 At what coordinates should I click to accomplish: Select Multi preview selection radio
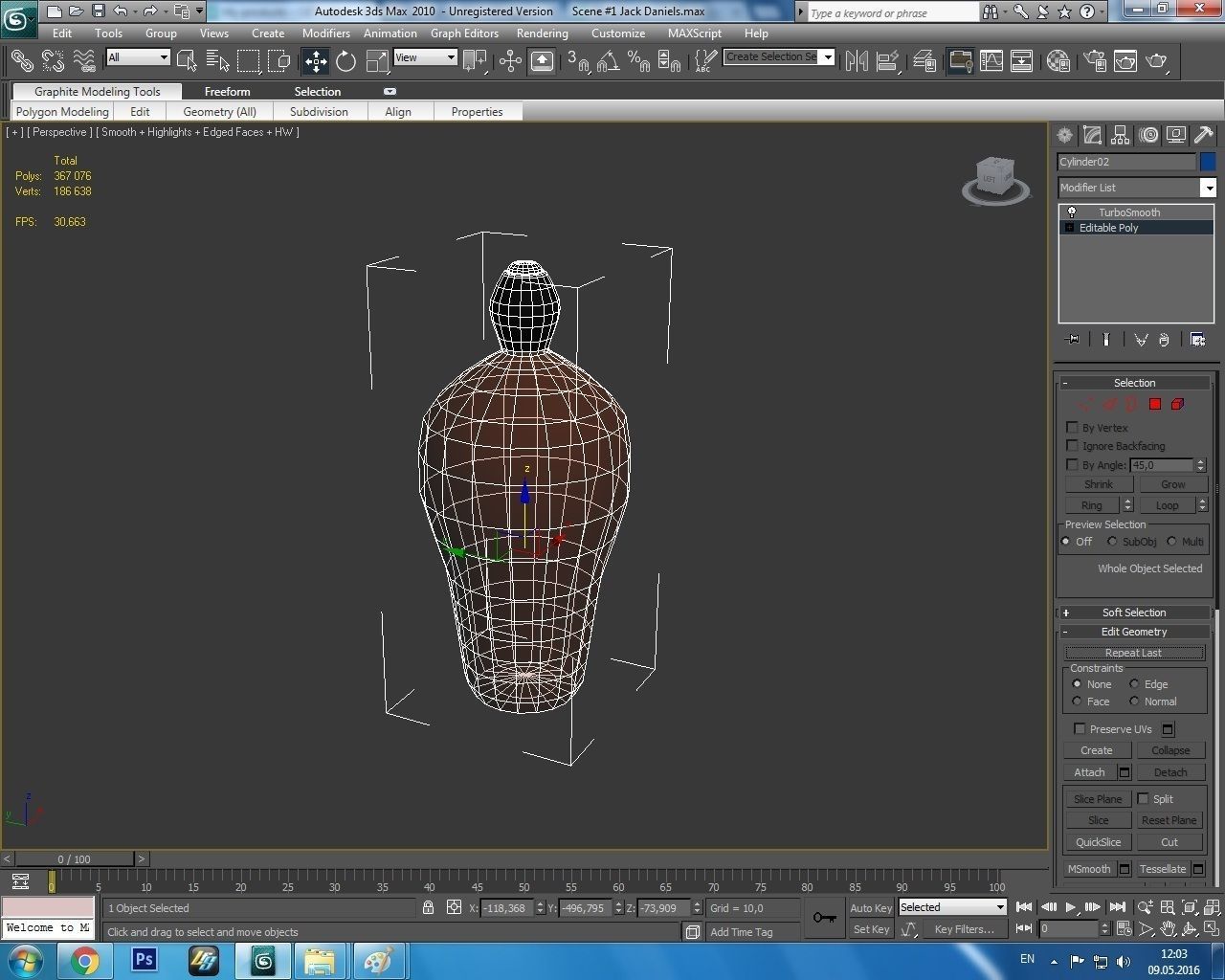coord(1171,542)
